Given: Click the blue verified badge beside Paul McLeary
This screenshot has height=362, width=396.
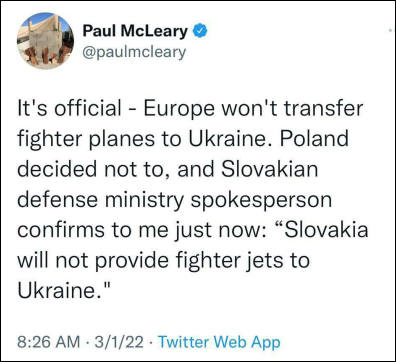Looking at the screenshot, I should [201, 31].
